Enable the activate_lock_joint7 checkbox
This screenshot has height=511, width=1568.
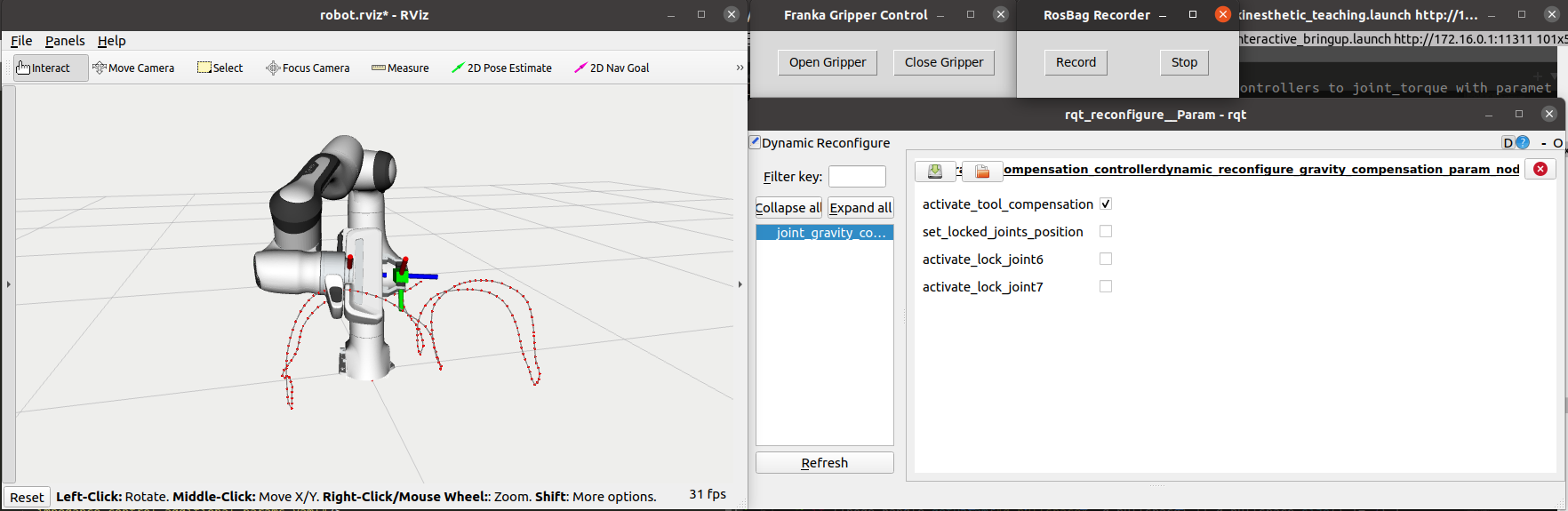1106,286
